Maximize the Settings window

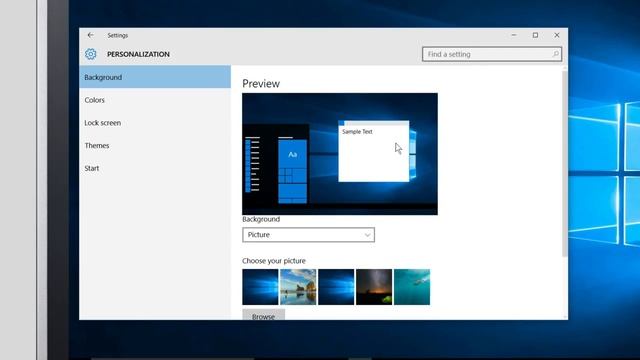tap(535, 35)
